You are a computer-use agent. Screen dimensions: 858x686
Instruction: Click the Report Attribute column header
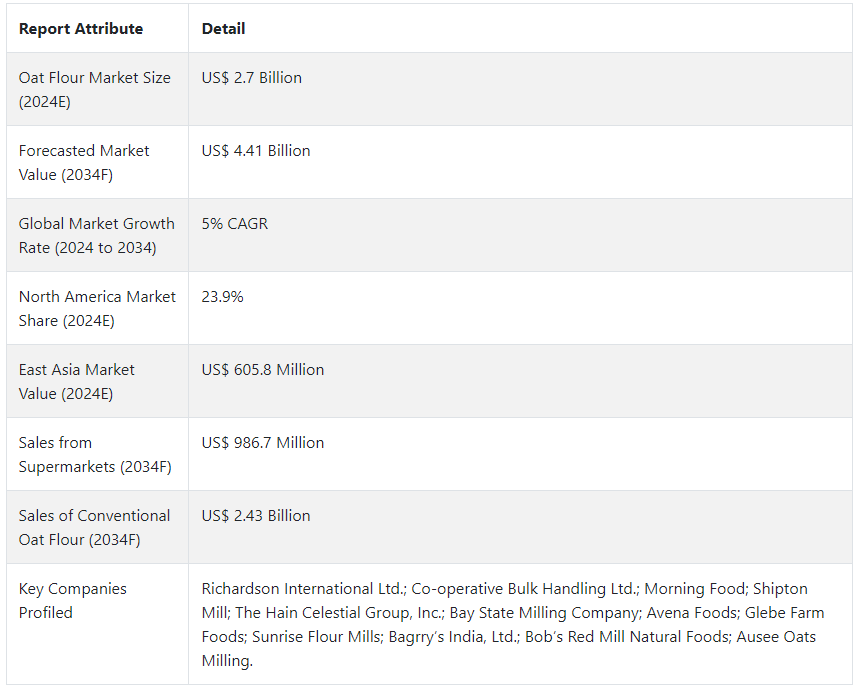coord(81,29)
